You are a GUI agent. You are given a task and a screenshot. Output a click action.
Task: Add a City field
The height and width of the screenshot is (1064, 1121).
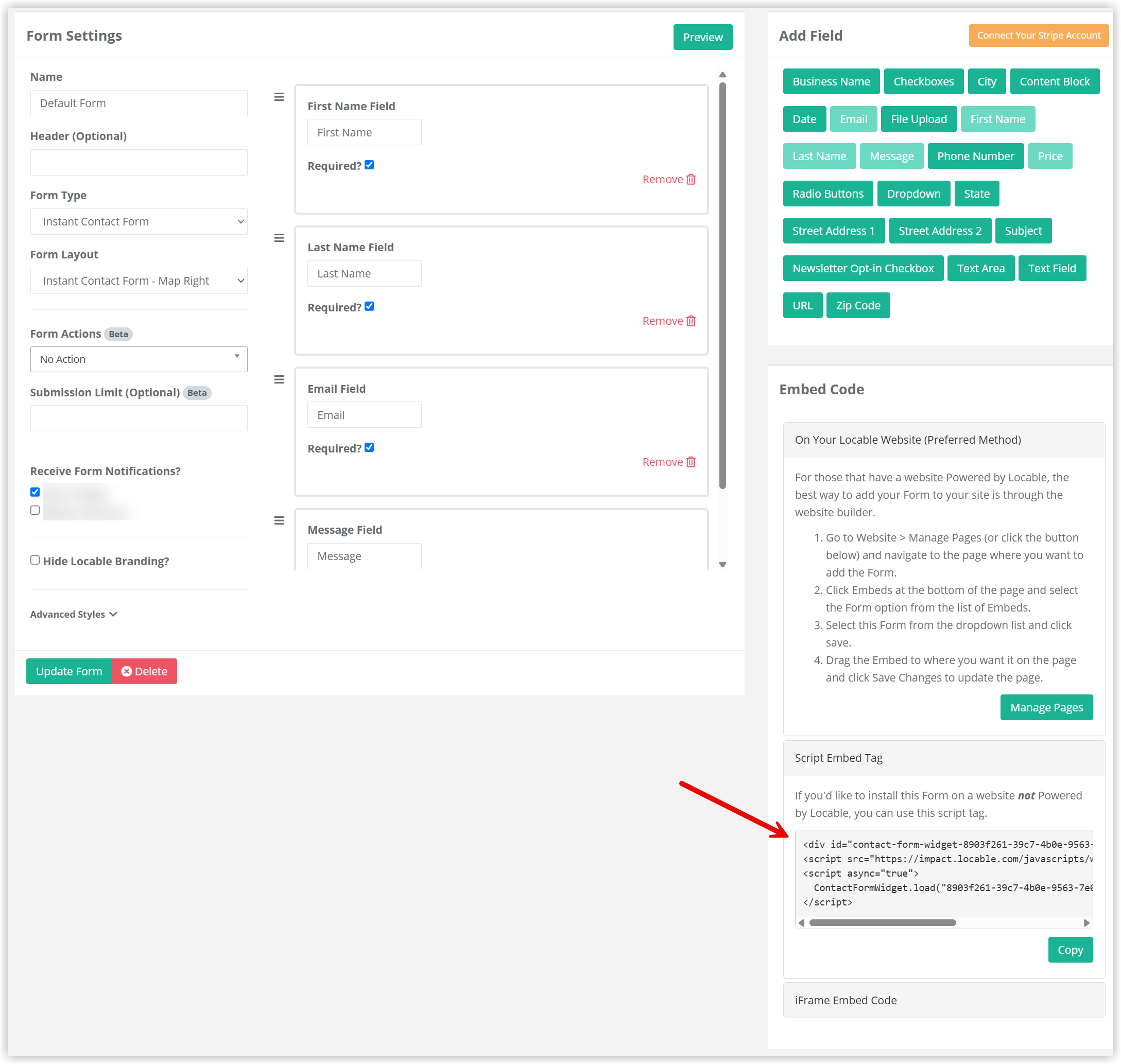point(987,82)
